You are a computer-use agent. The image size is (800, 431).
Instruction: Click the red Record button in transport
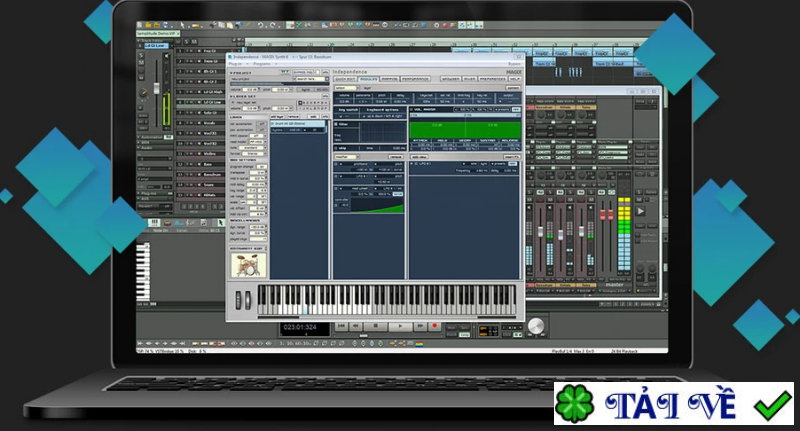point(436,326)
